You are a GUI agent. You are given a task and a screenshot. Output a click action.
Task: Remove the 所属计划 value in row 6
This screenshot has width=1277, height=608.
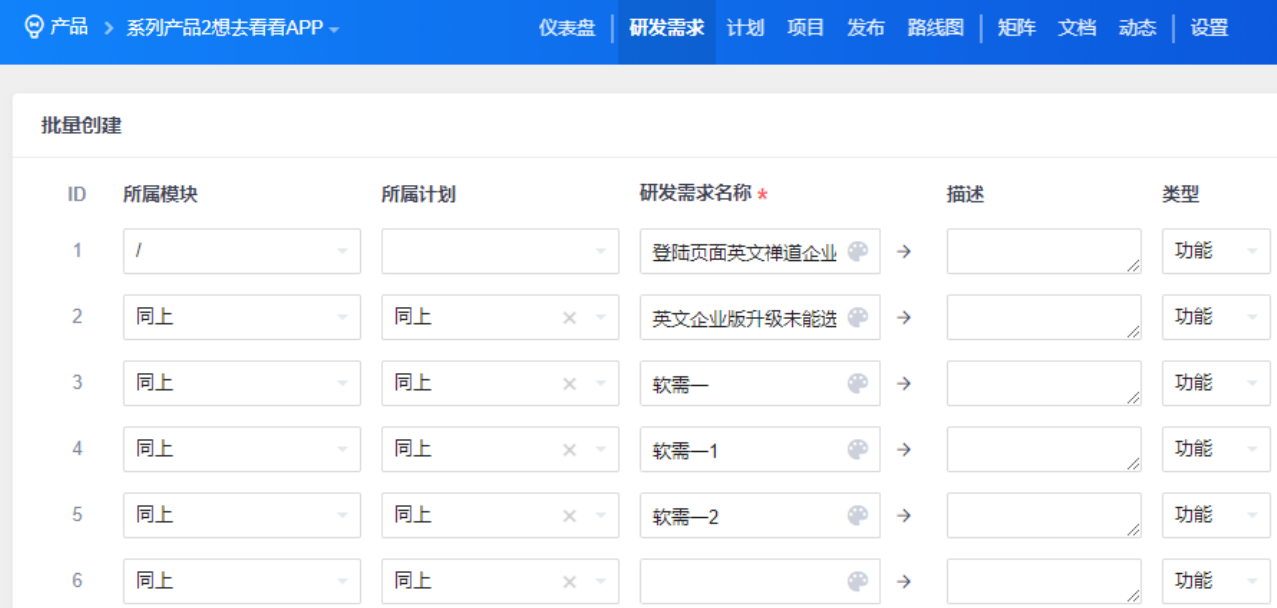569,582
